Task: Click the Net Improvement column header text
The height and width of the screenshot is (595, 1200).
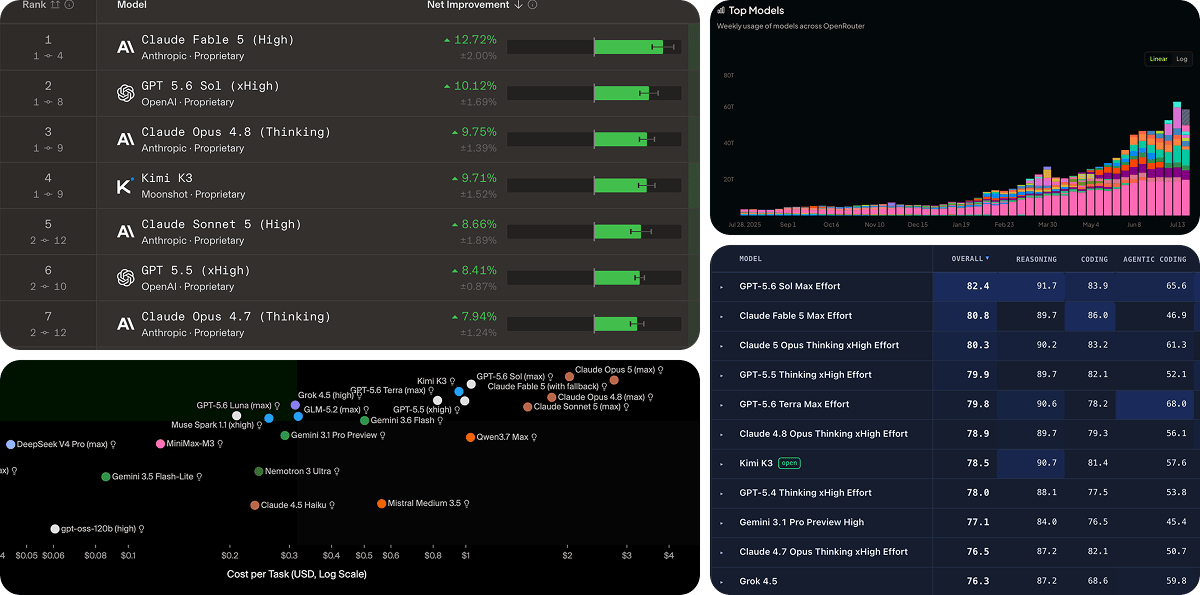Action: pyautogui.click(x=468, y=5)
